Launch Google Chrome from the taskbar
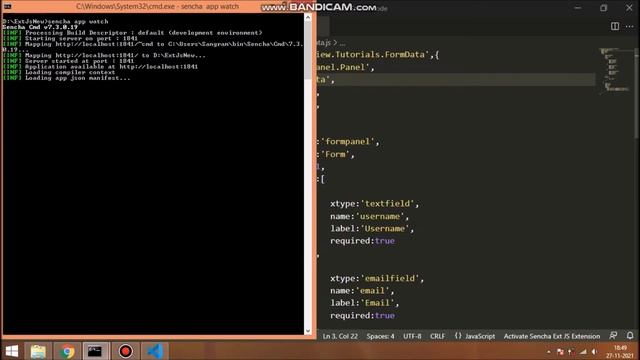This screenshot has height=360, width=640. coord(67,351)
